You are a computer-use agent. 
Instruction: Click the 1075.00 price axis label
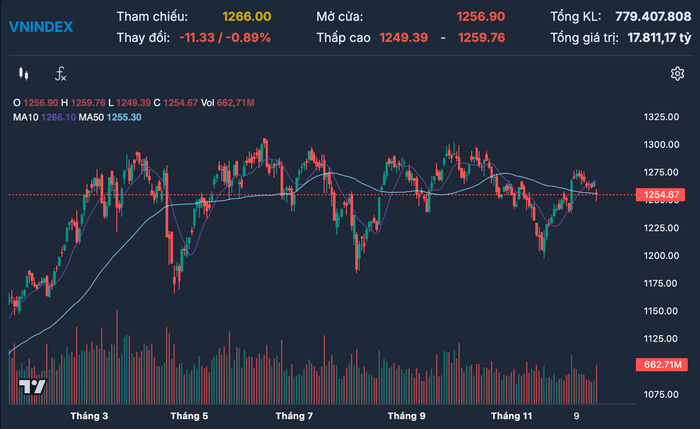pyautogui.click(x=661, y=395)
